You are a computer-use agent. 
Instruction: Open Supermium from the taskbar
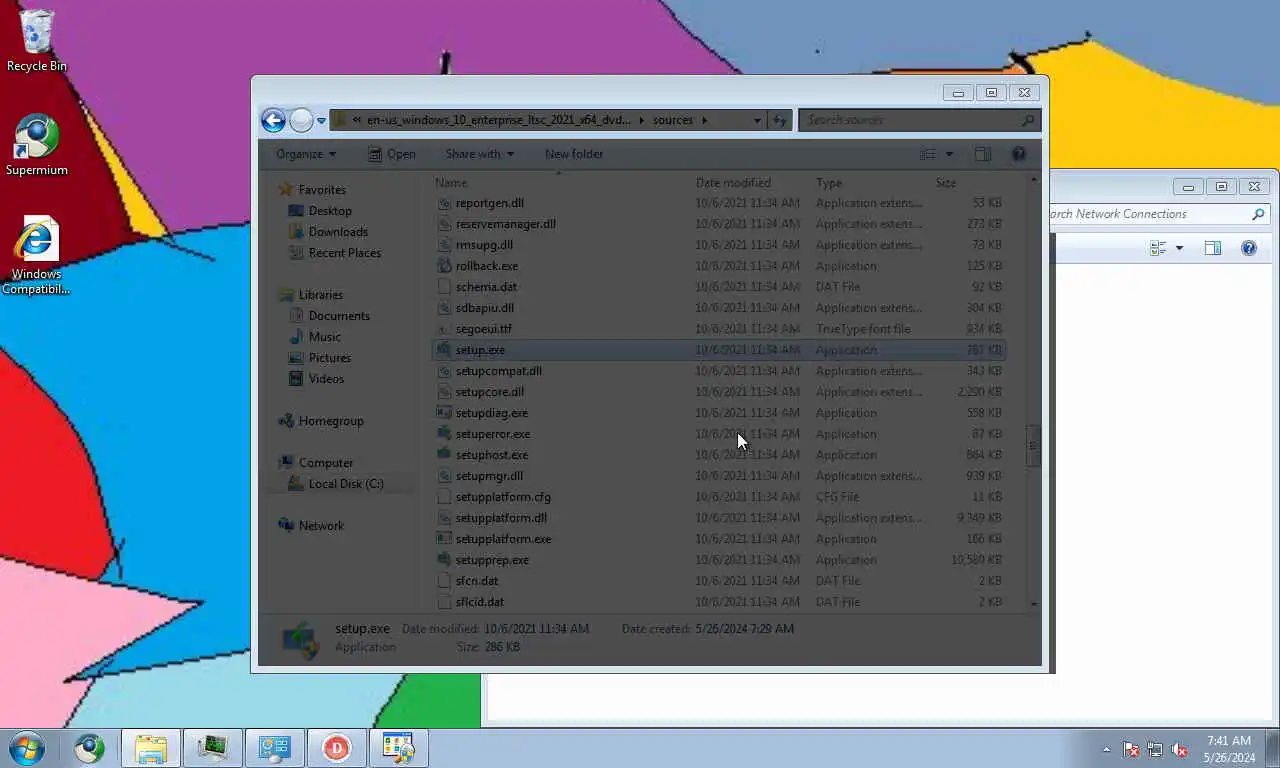(x=89, y=748)
